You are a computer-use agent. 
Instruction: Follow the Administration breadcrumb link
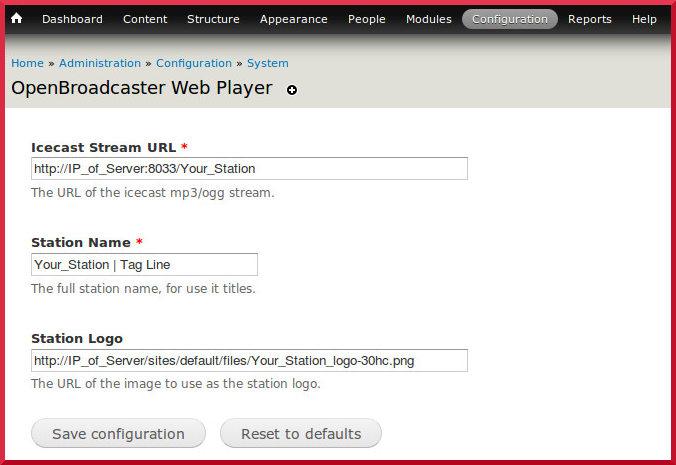pos(100,63)
